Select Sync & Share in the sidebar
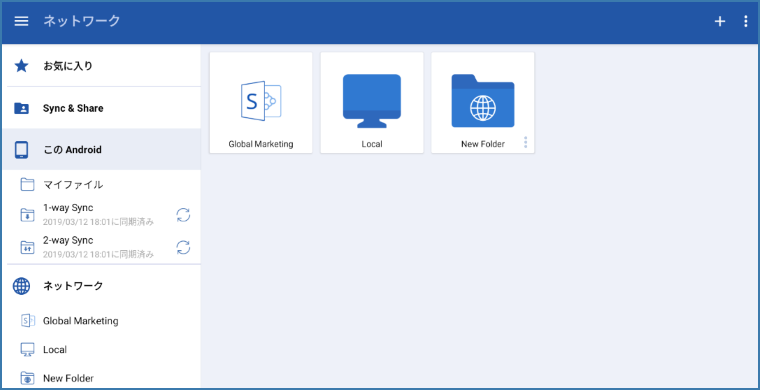 pyautogui.click(x=102, y=108)
